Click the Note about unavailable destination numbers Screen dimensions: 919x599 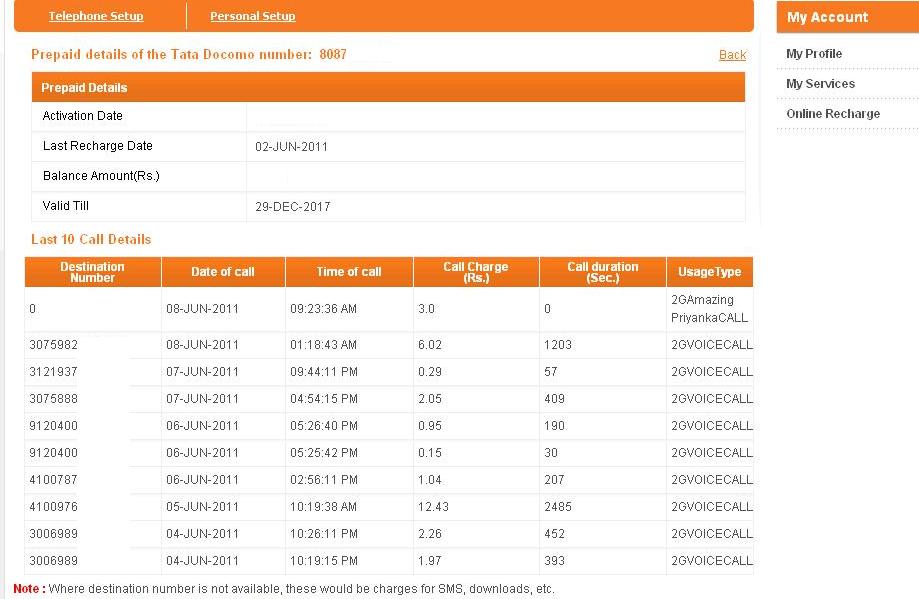tap(284, 588)
